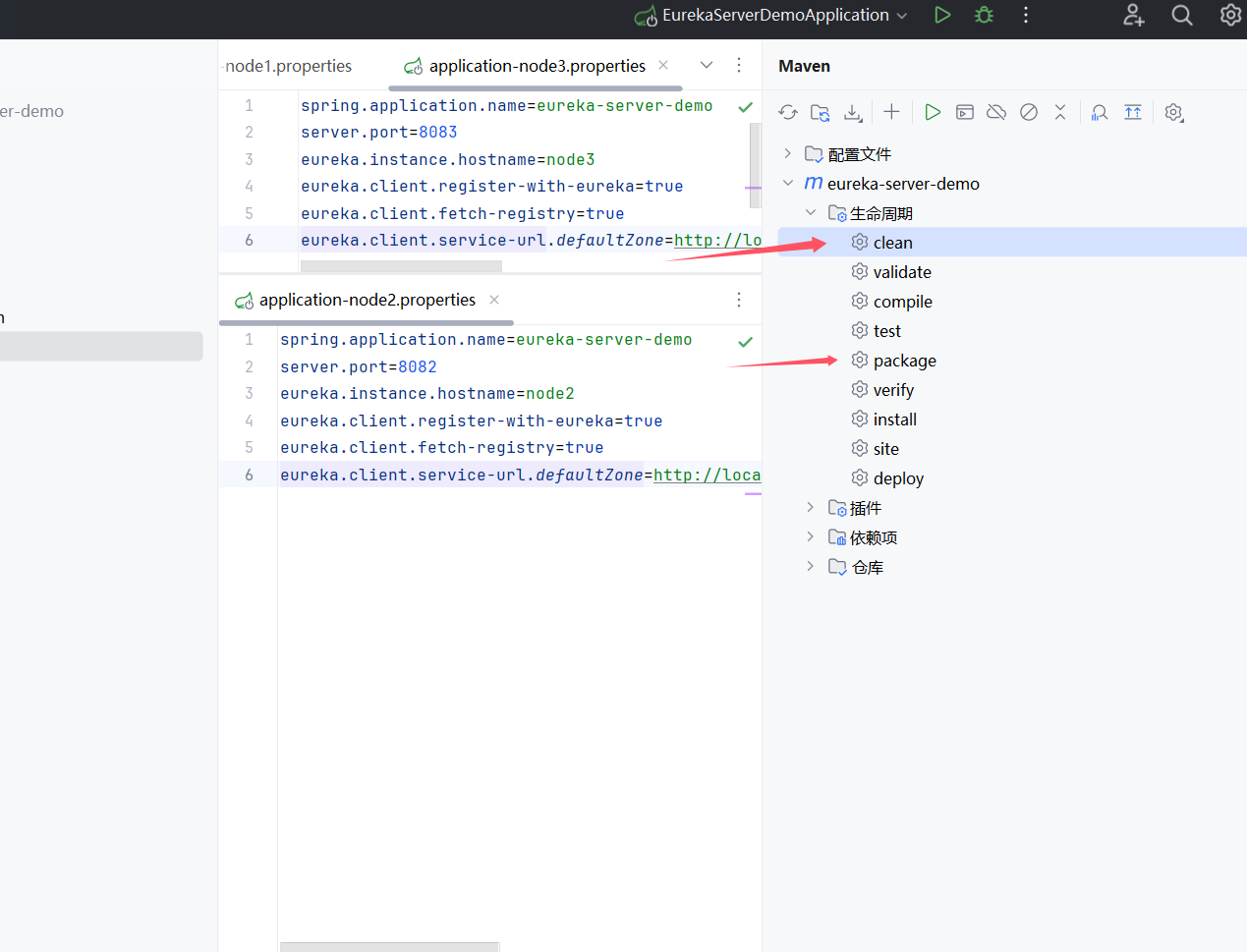Click 依赖项 dependencies folder label

click(x=874, y=537)
